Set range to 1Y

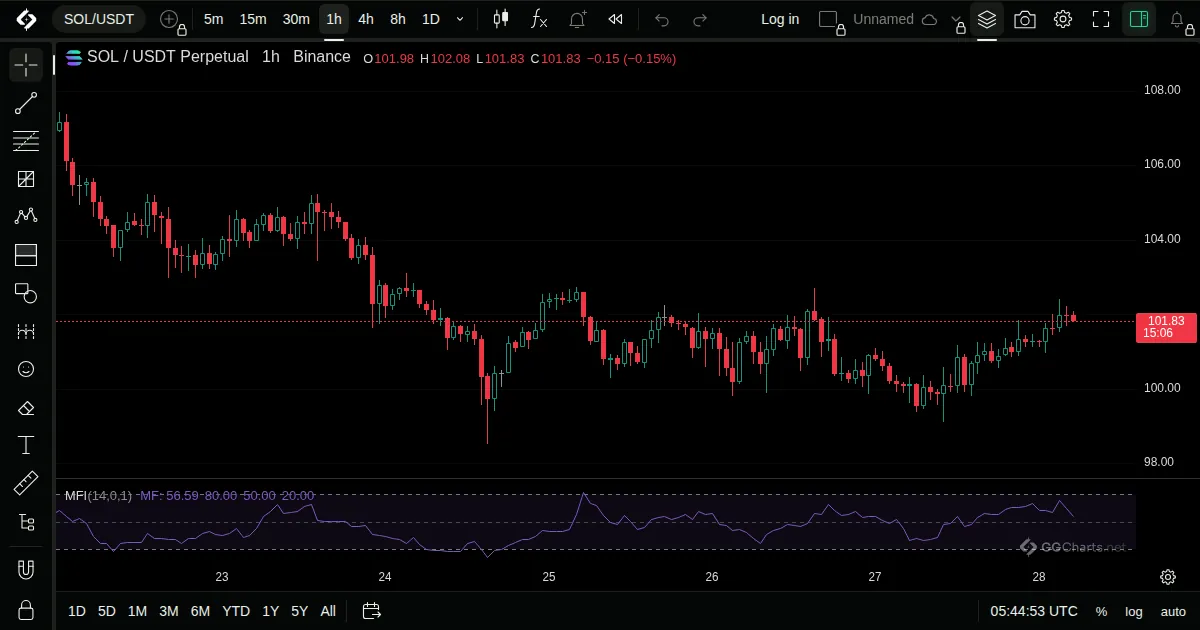pyautogui.click(x=270, y=611)
